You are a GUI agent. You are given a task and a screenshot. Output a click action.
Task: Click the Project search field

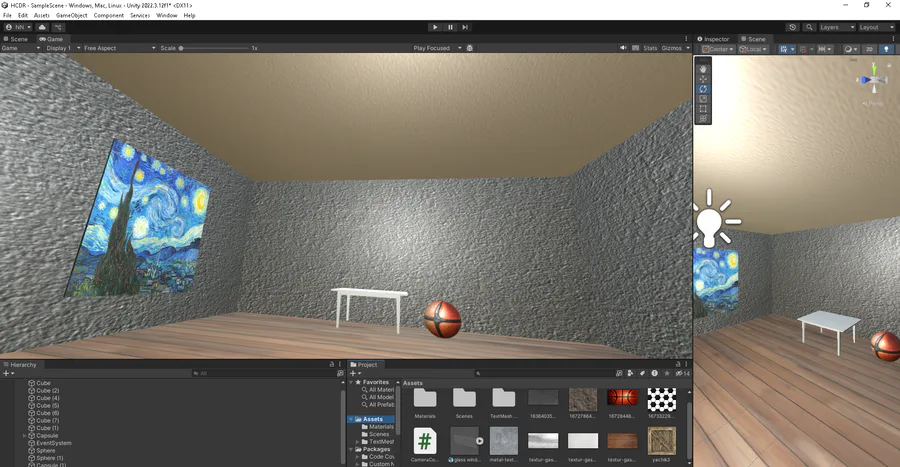point(542,373)
